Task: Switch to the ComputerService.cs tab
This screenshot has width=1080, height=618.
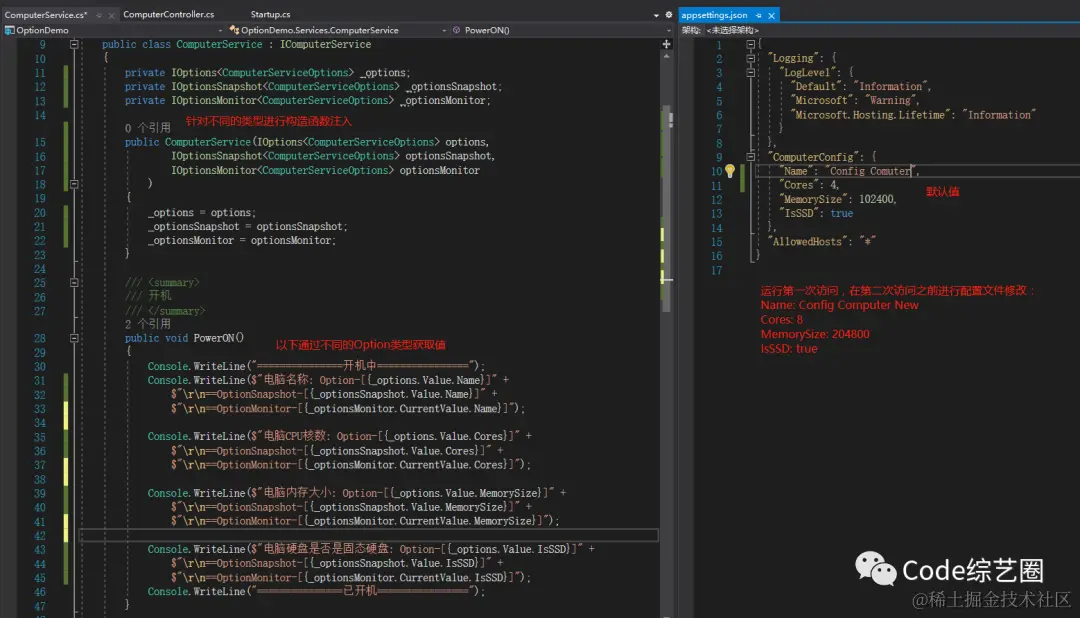Action: (x=46, y=14)
